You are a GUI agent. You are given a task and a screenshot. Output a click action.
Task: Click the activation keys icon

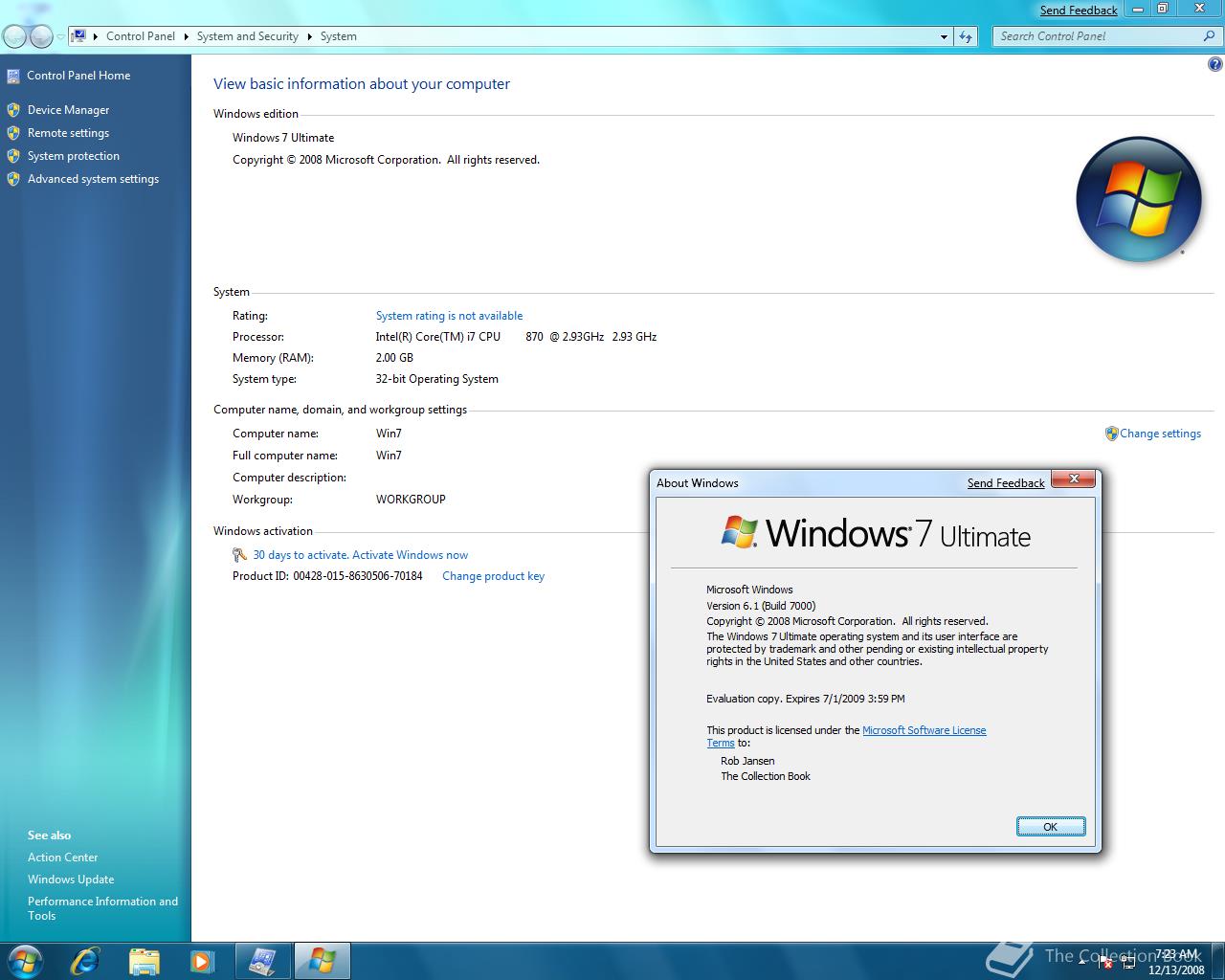coord(240,555)
